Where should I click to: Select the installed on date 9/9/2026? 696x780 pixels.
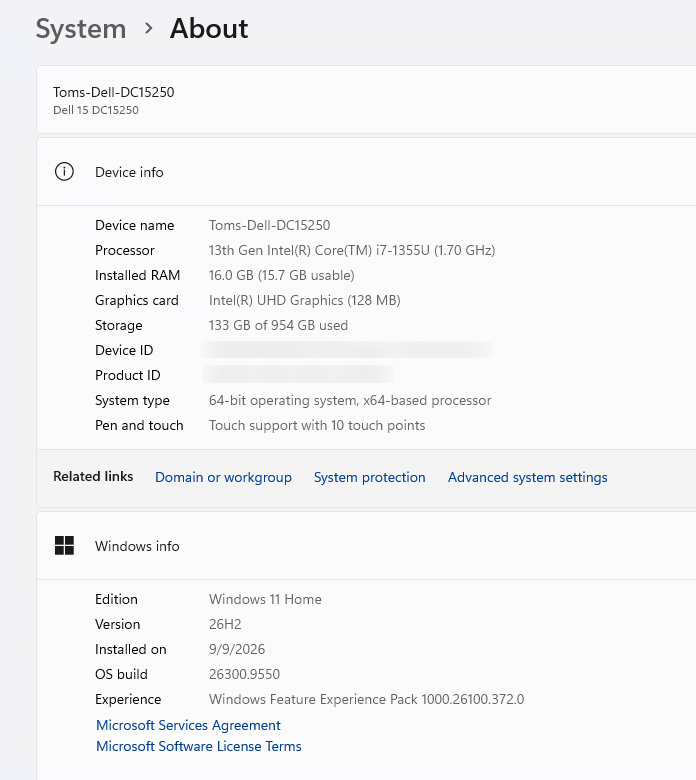(237, 649)
